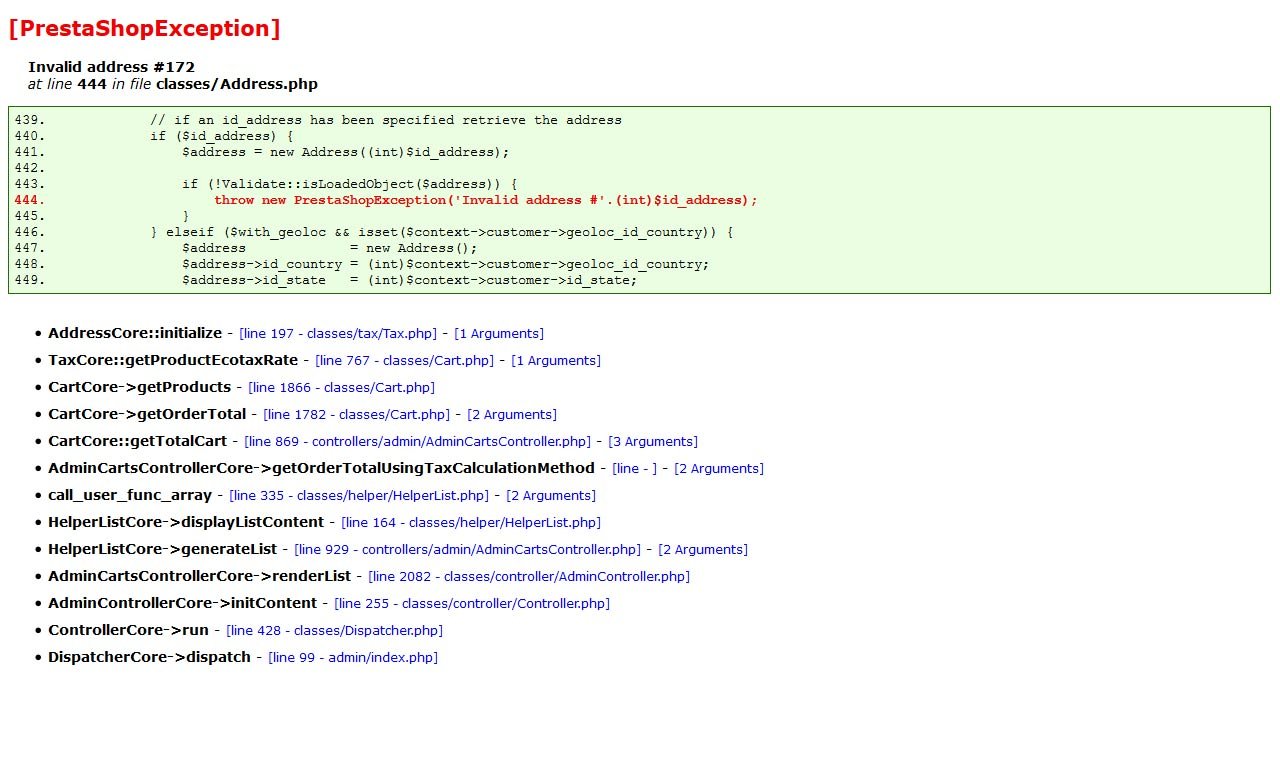This screenshot has height=761, width=1280.
Task: Click the "HelperListCore->generateList" trace entry
Action: tap(162, 549)
